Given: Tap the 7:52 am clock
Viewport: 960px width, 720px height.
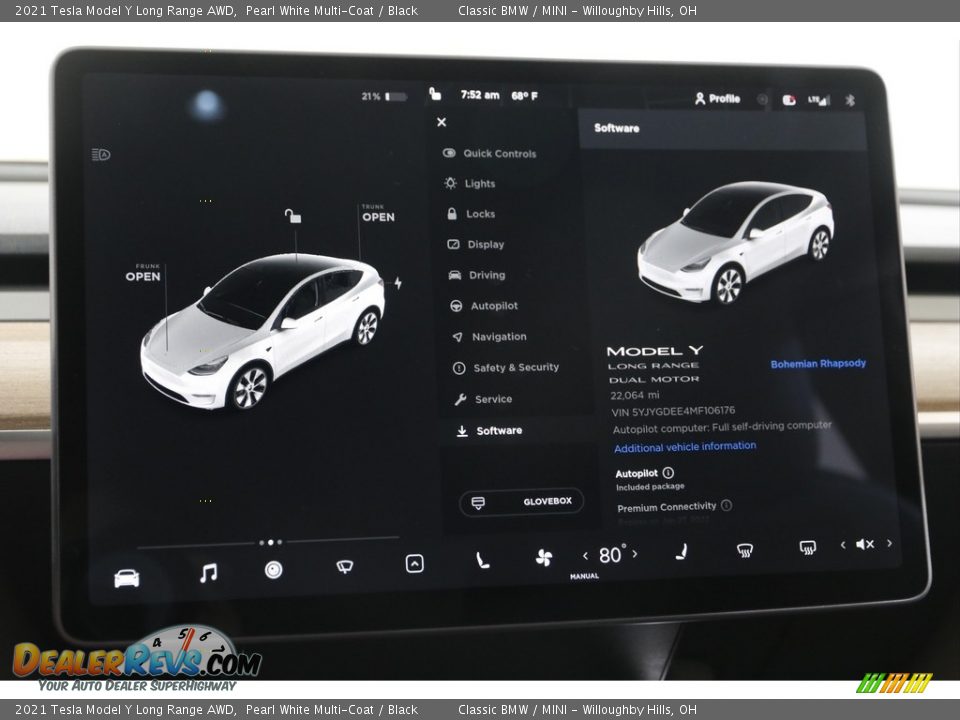Looking at the screenshot, I should click(479, 95).
